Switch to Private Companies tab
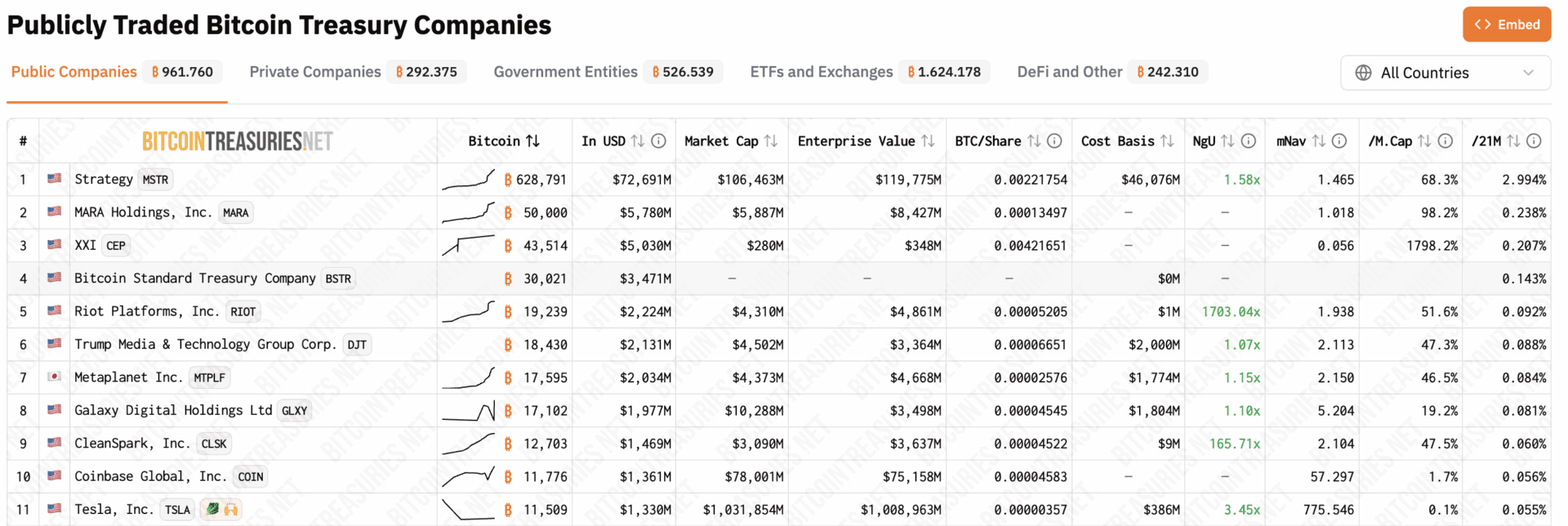The height and width of the screenshot is (526, 1568). point(358,72)
